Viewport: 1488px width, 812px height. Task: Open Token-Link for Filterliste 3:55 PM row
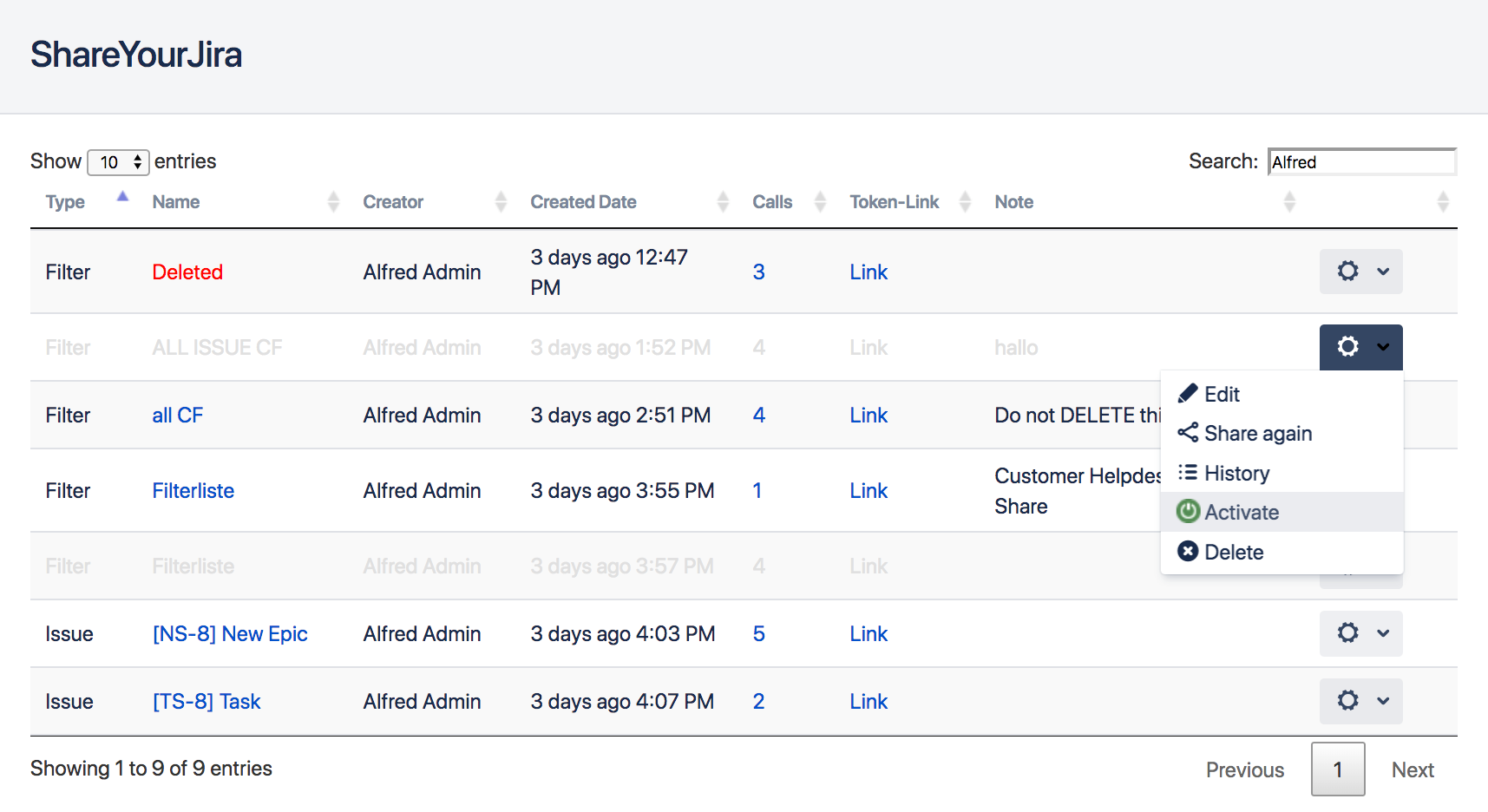869,491
